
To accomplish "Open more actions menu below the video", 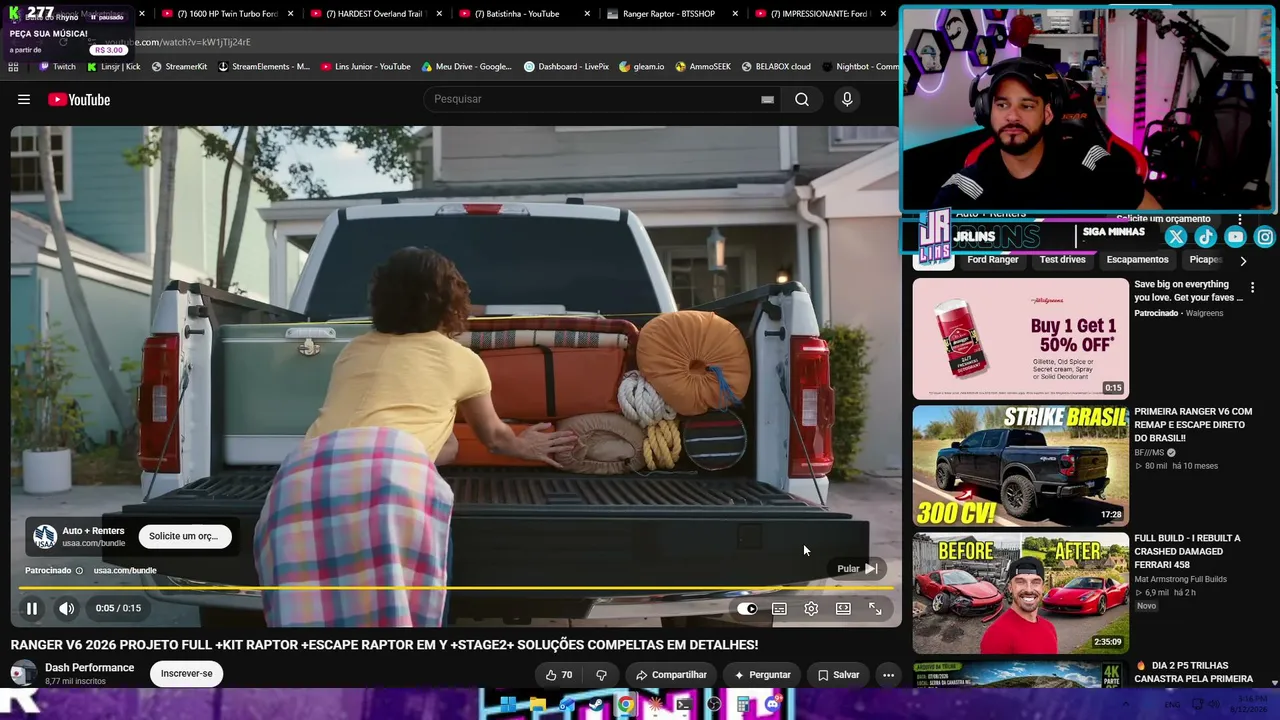I will click(888, 675).
